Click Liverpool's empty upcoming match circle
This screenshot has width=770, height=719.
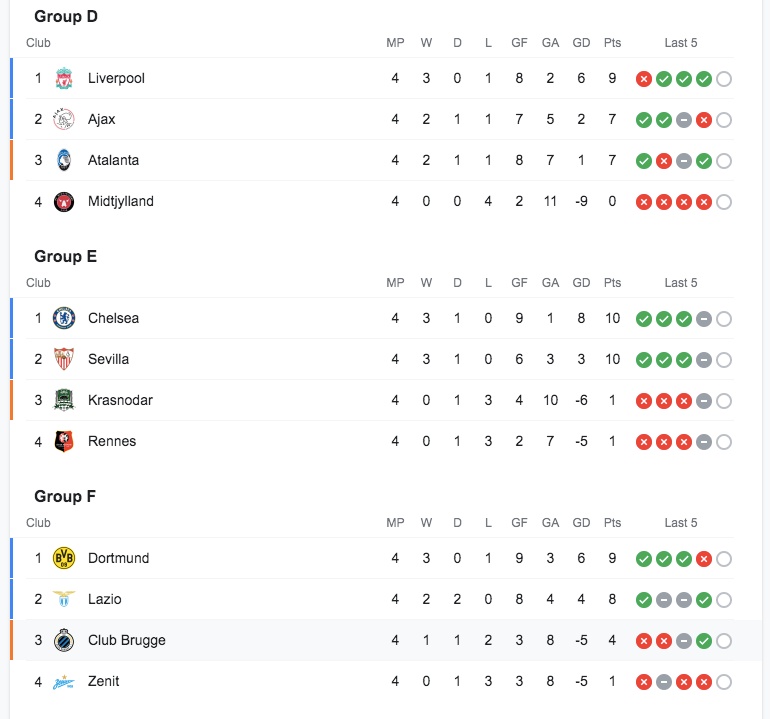(724, 79)
